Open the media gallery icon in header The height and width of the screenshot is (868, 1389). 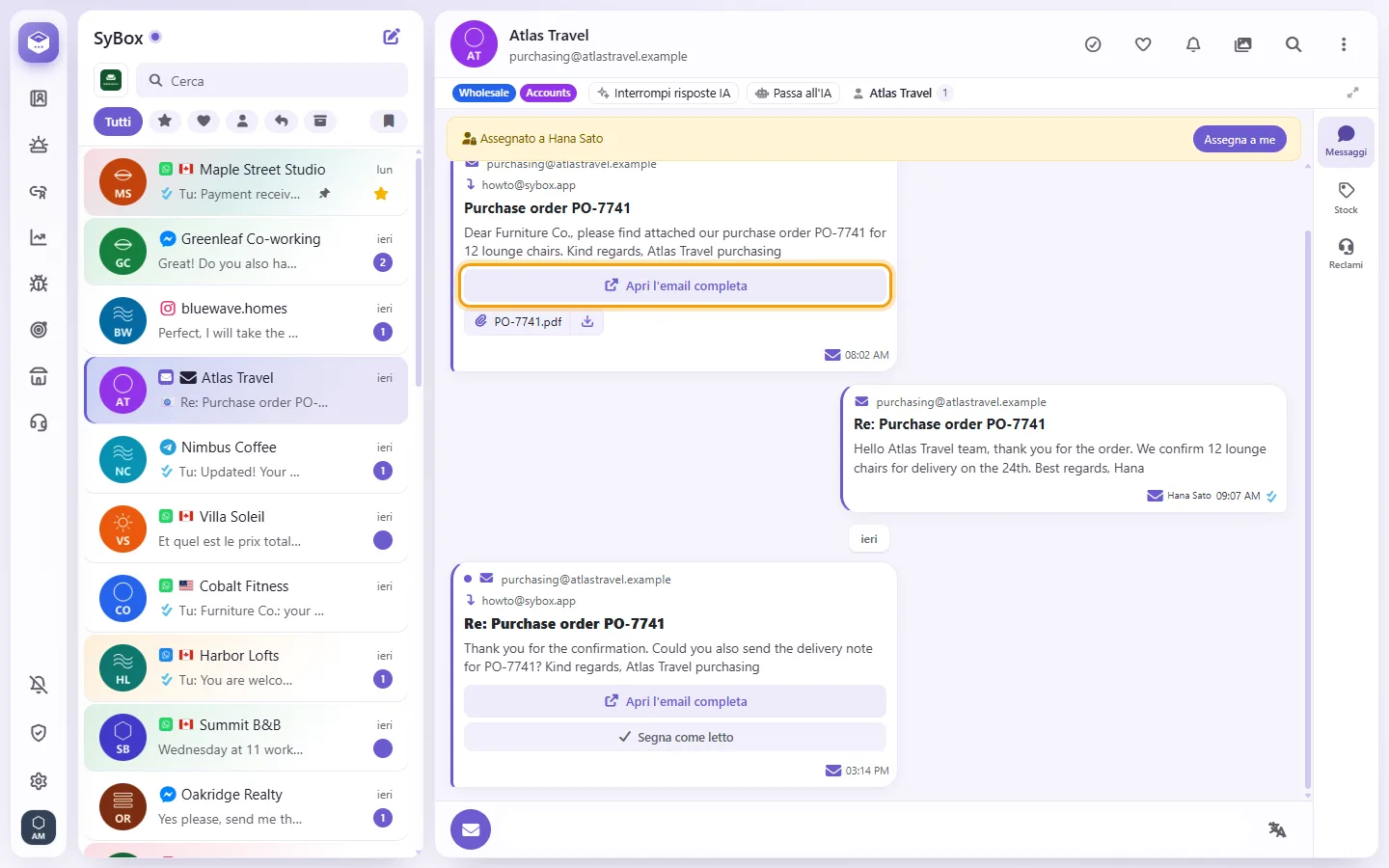tap(1243, 44)
